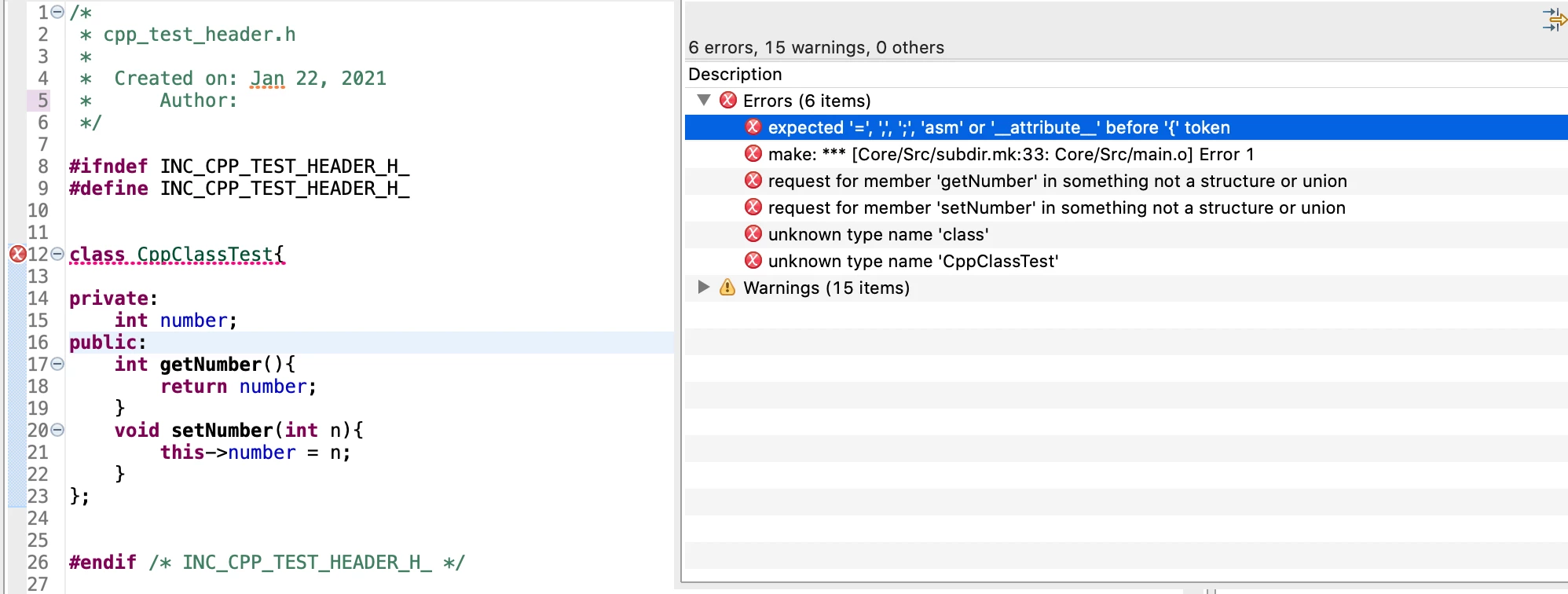Select unknown type name 'class' error
Image resolution: width=1568 pixels, height=594 pixels.
1127,234
